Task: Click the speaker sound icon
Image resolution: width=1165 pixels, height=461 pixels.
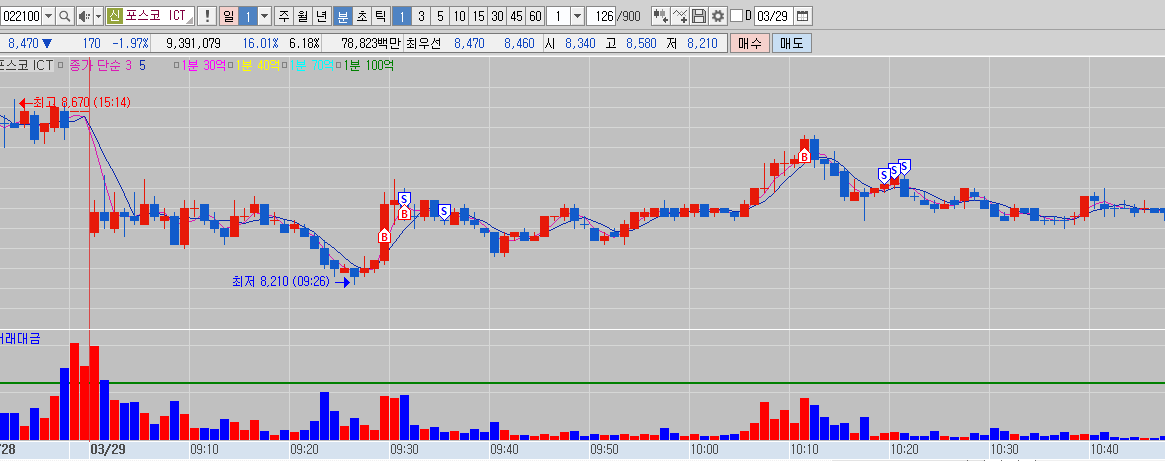Action: 84,16
